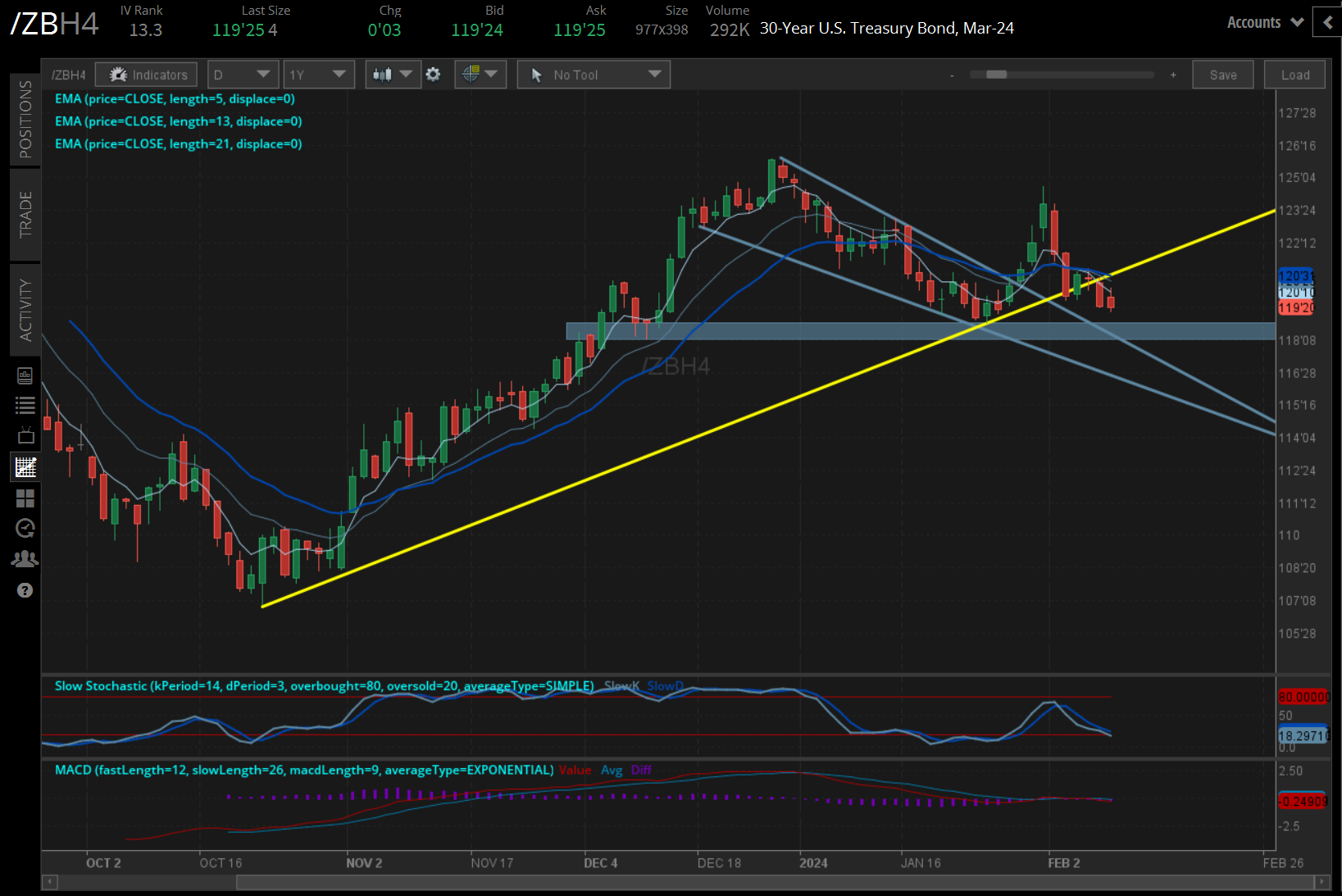Expand the 1Y range dropdown
The image size is (1342, 896).
318,74
